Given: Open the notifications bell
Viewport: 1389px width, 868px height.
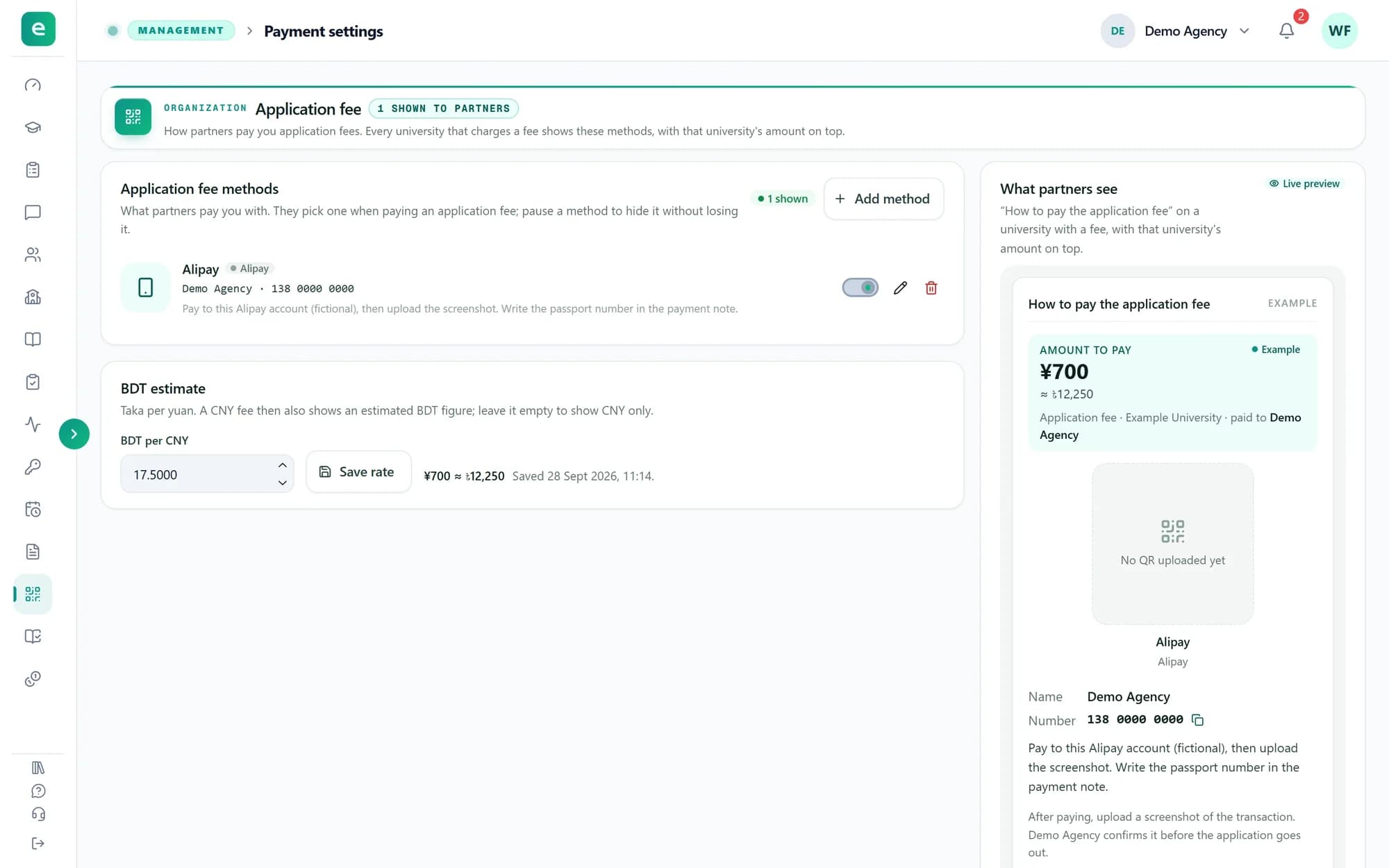Looking at the screenshot, I should 1287,31.
